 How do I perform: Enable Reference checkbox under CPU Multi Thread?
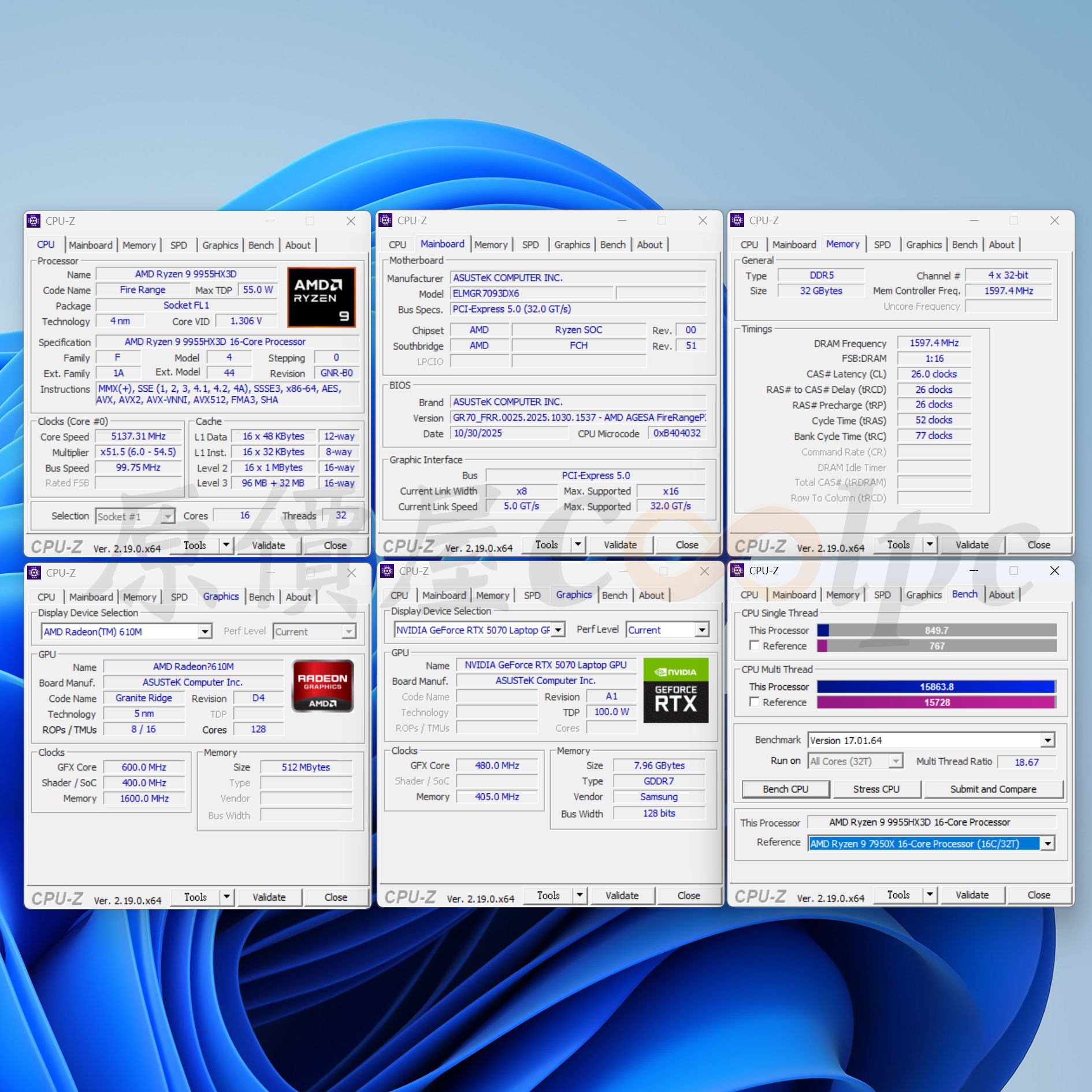point(754,701)
